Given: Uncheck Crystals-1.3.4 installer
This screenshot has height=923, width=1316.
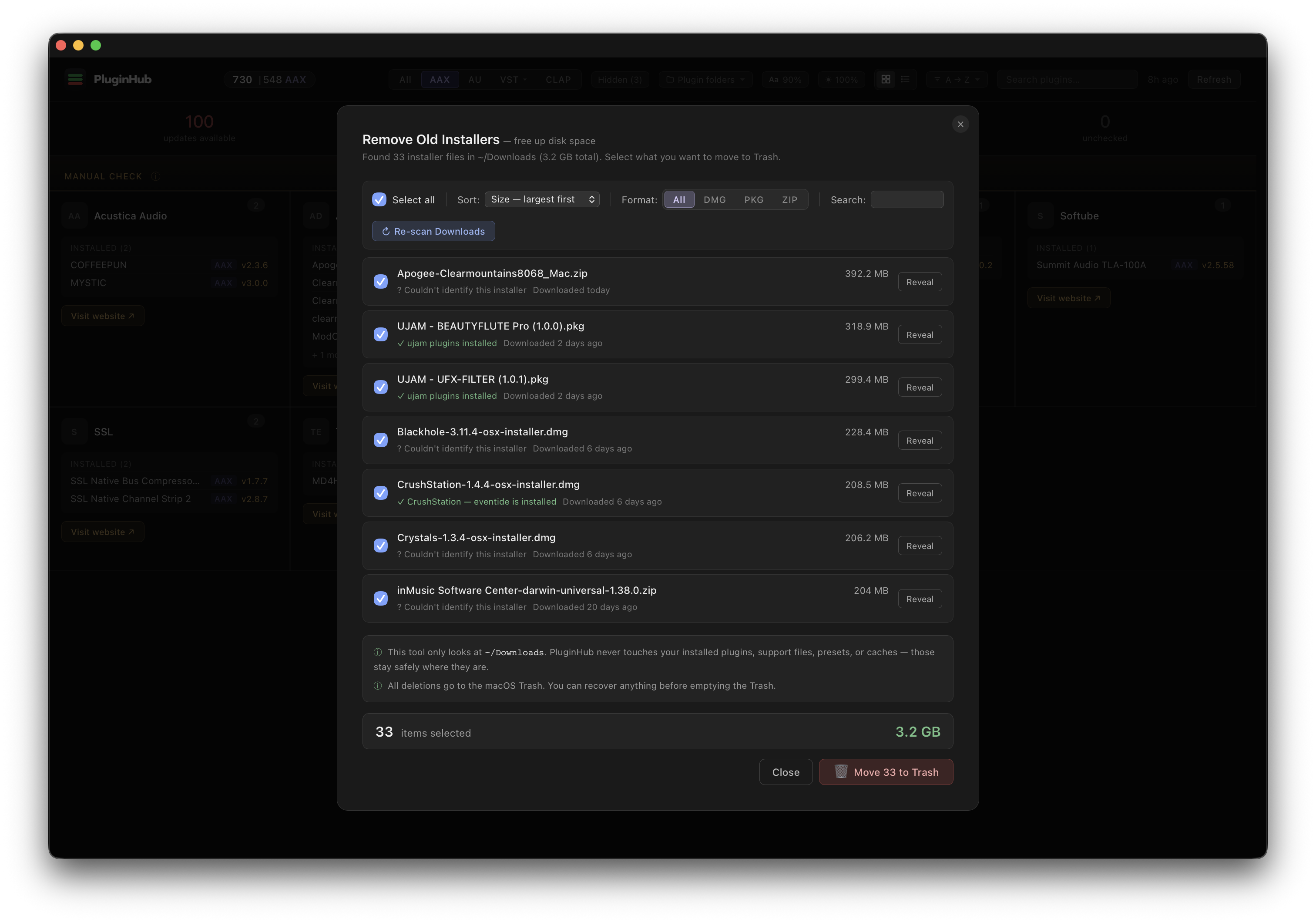Looking at the screenshot, I should tap(381, 546).
